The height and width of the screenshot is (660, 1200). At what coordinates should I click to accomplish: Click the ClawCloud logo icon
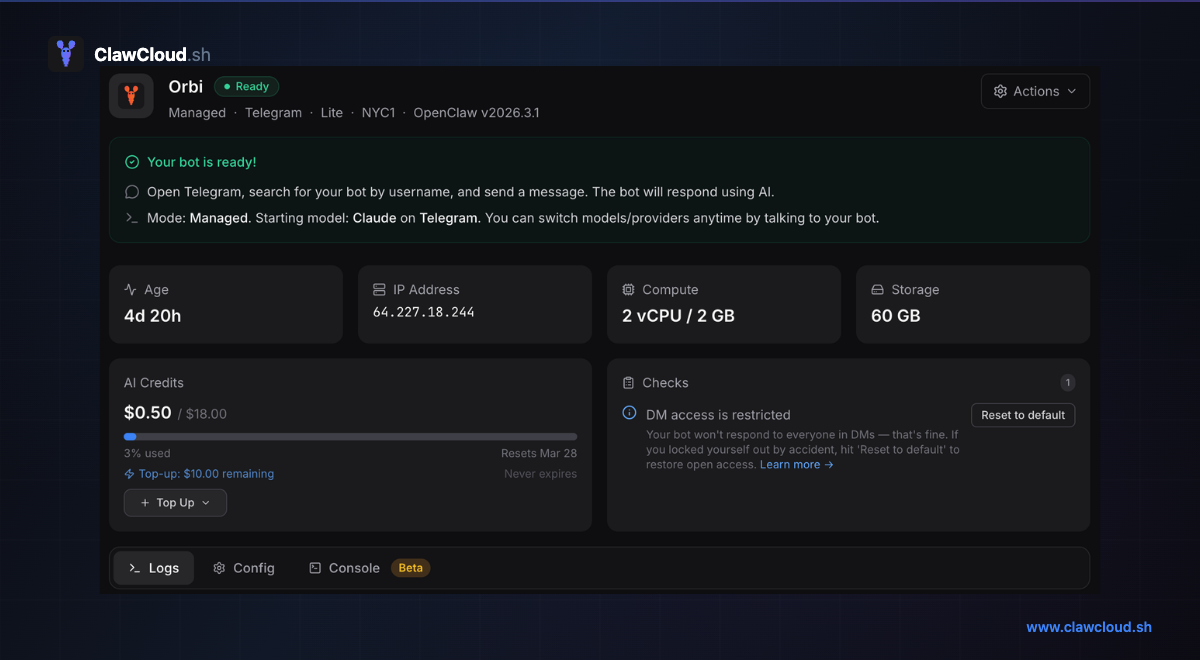[x=66, y=54]
